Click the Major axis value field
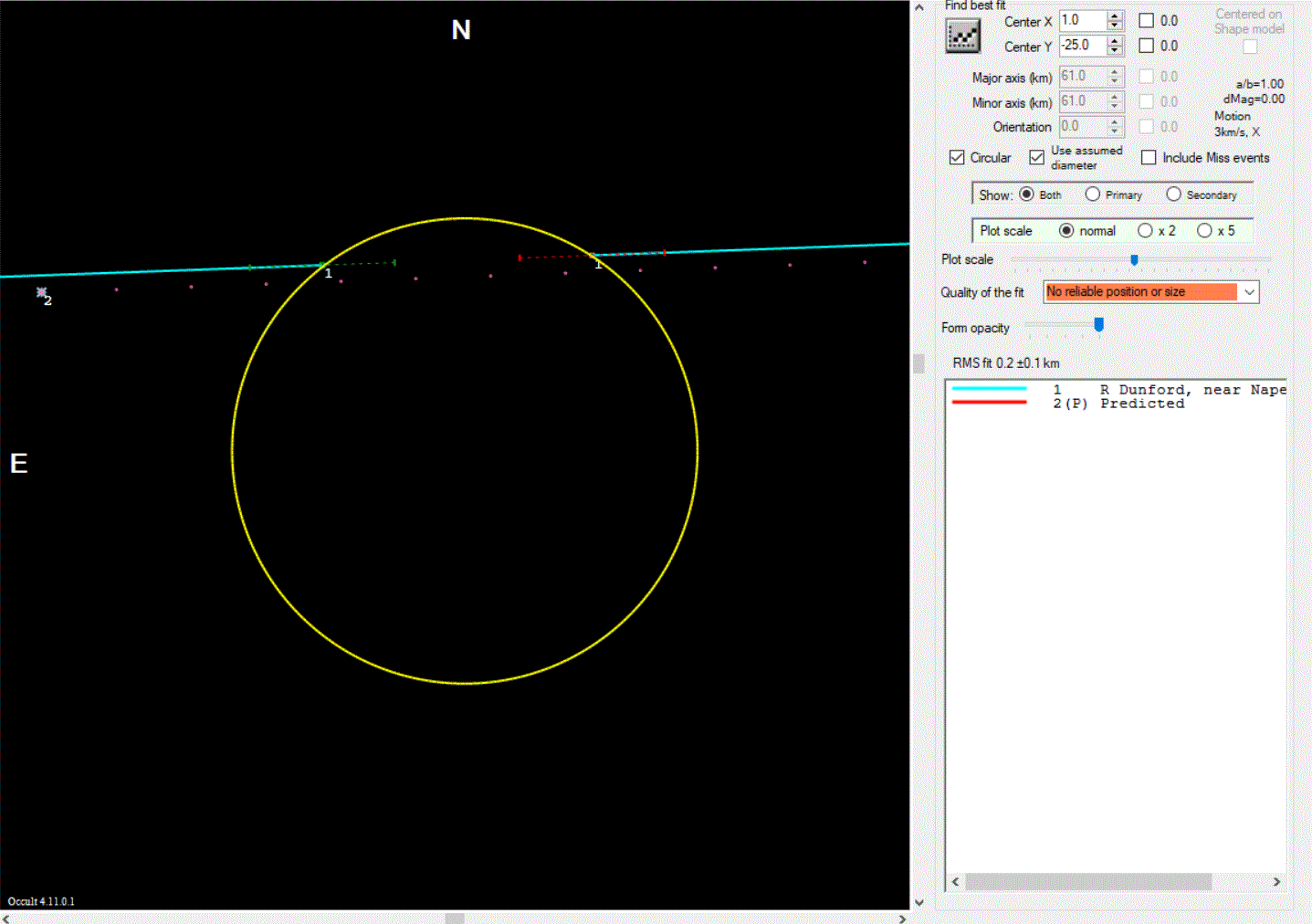Screen dimensions: 1312x924 pyautogui.click(x=1083, y=77)
